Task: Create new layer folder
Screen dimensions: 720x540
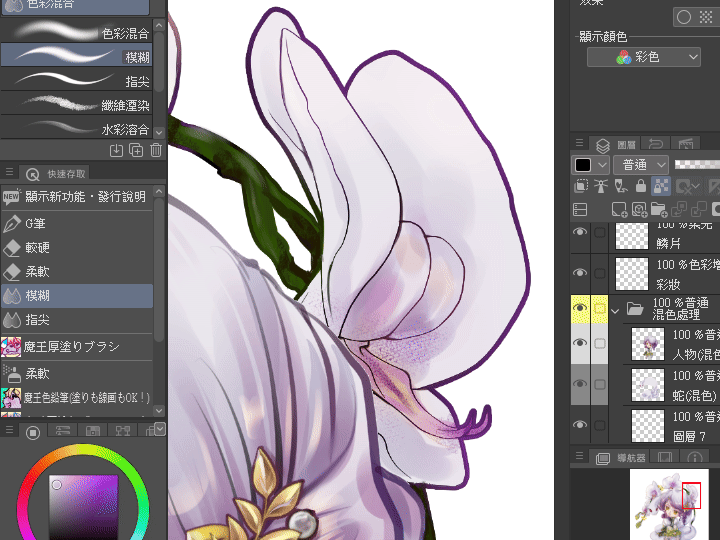Action: (x=658, y=210)
